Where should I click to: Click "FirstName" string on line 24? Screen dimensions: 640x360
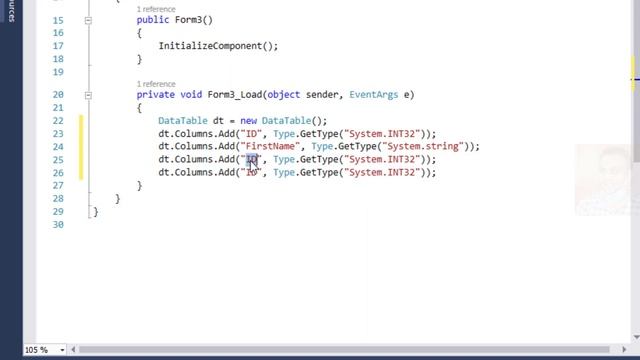pyautogui.click(x=270, y=146)
